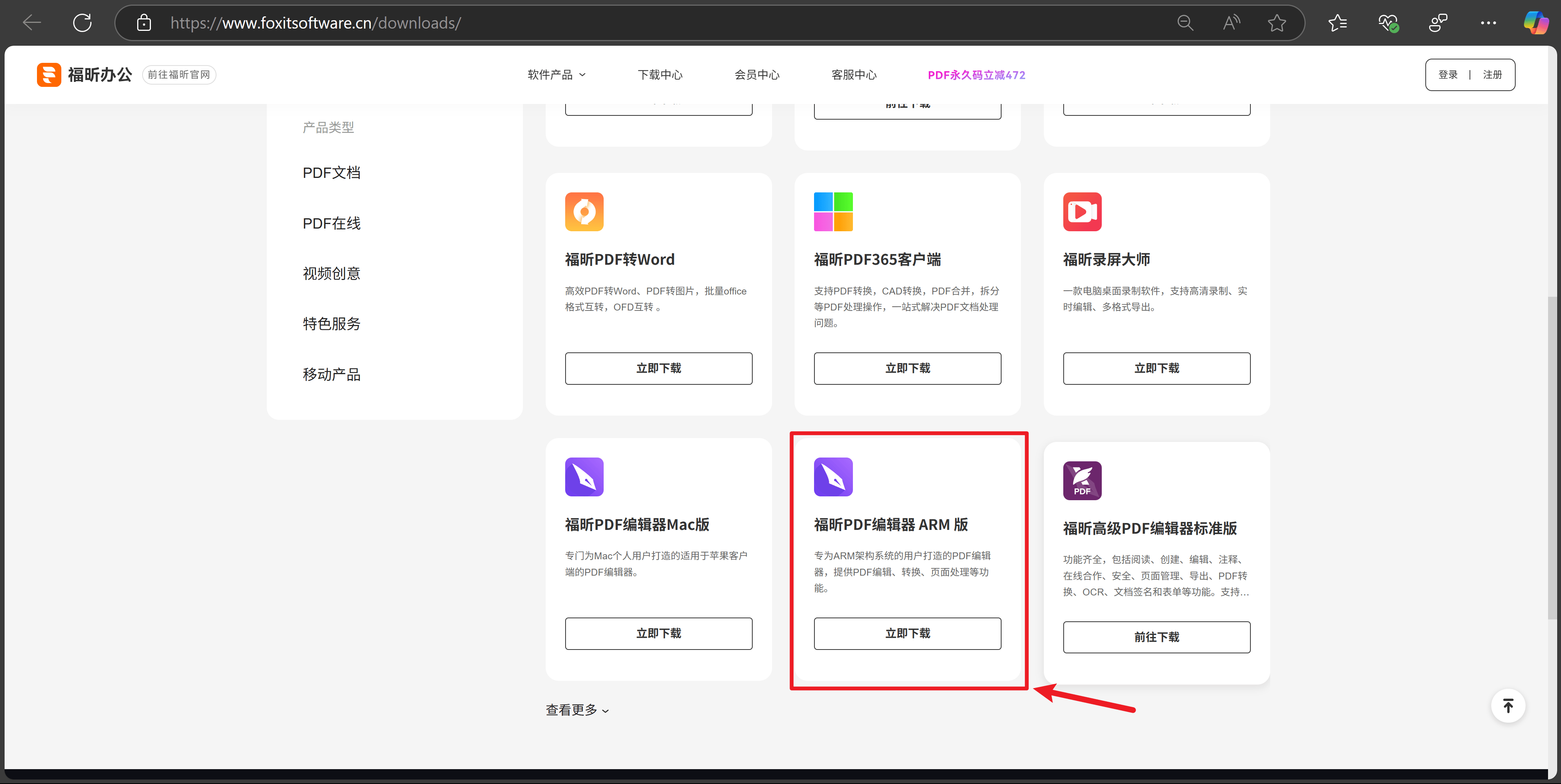This screenshot has height=784, width=1561.
Task: Click the 福昕高级PDF编辑器标准版 PDF icon
Action: [x=1082, y=480]
